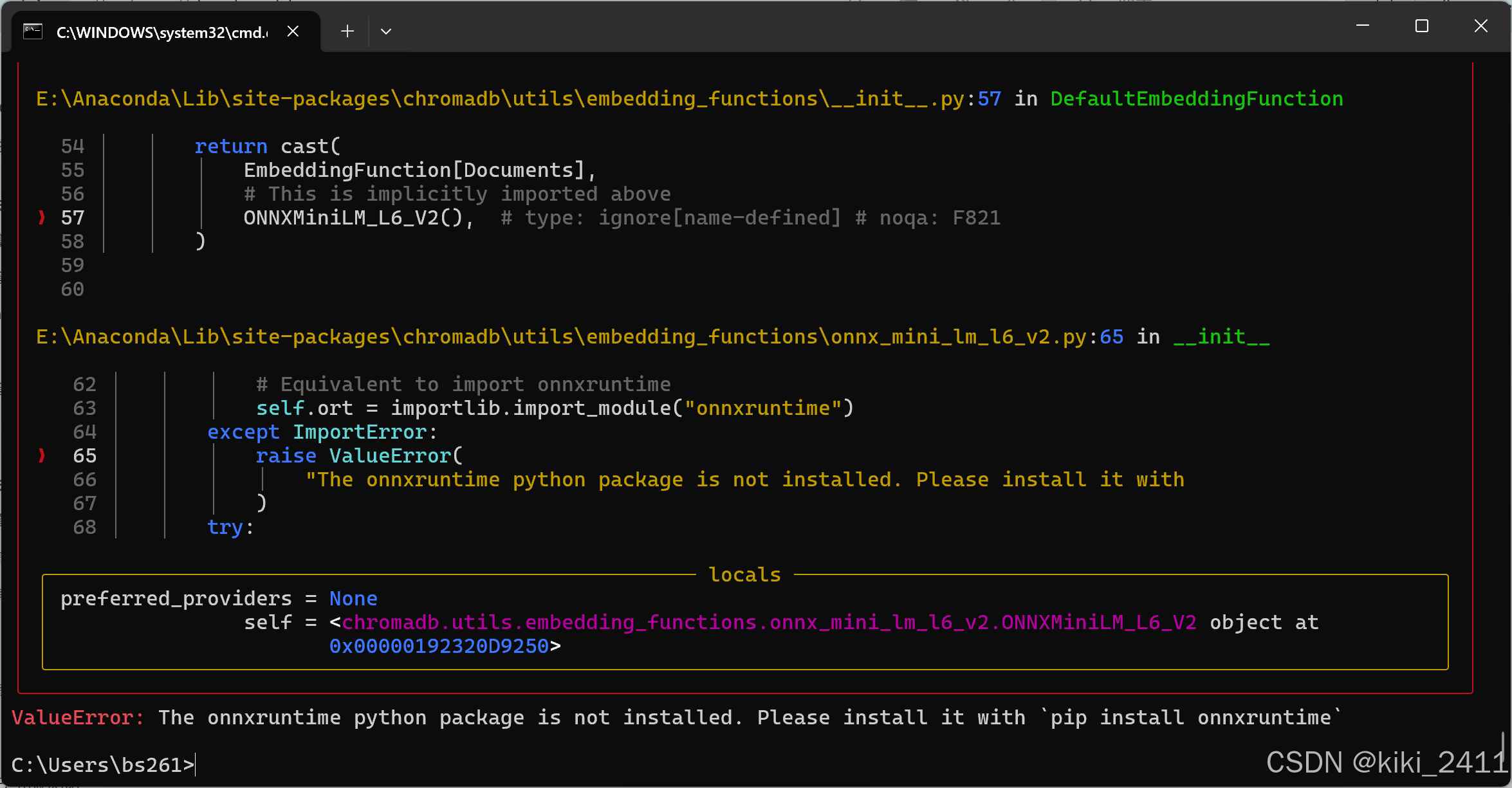Click the green __init__ function name
The image size is (1512, 788).
1221,337
